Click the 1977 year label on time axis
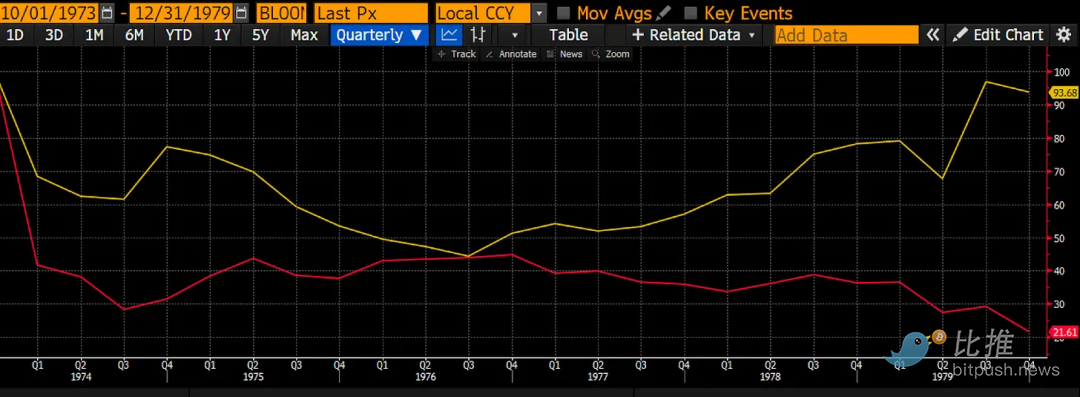Screen dimensions: 1080x397 click(597, 378)
